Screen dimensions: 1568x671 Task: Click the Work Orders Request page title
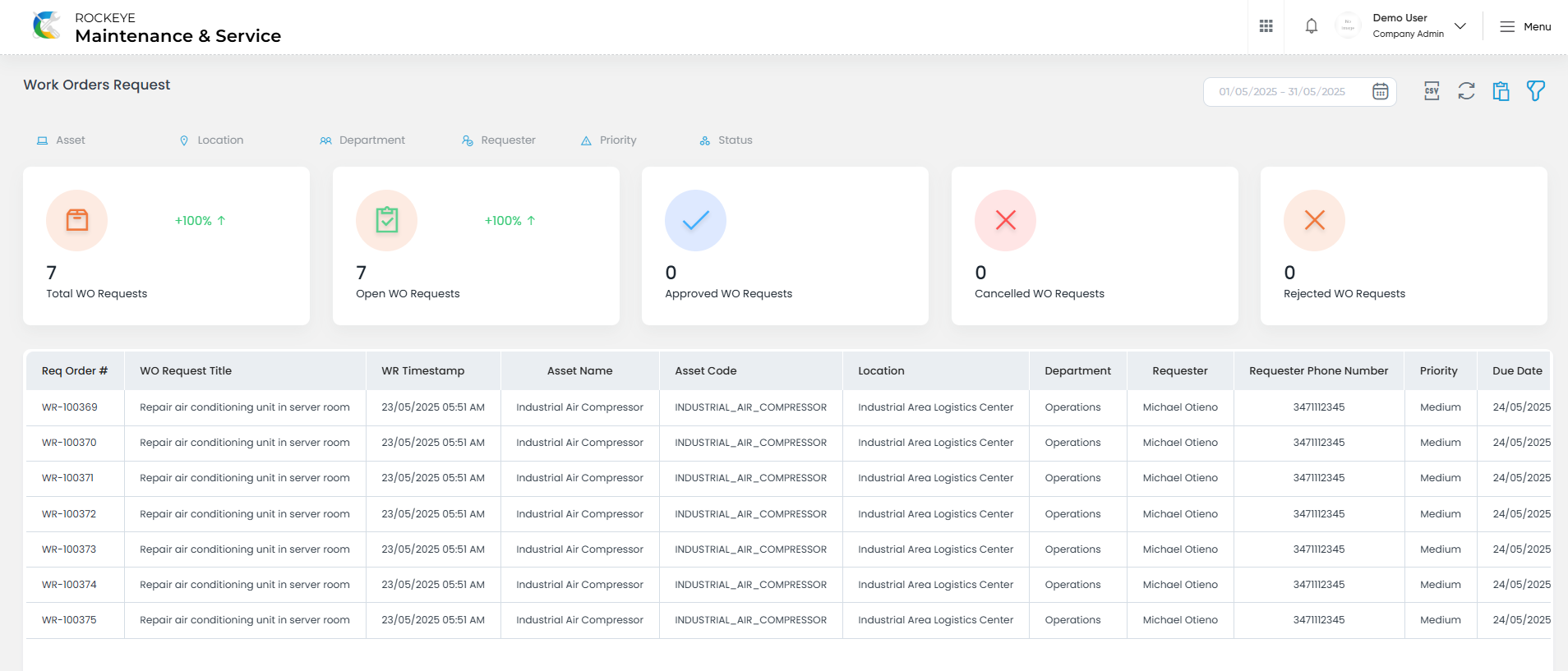[x=97, y=85]
